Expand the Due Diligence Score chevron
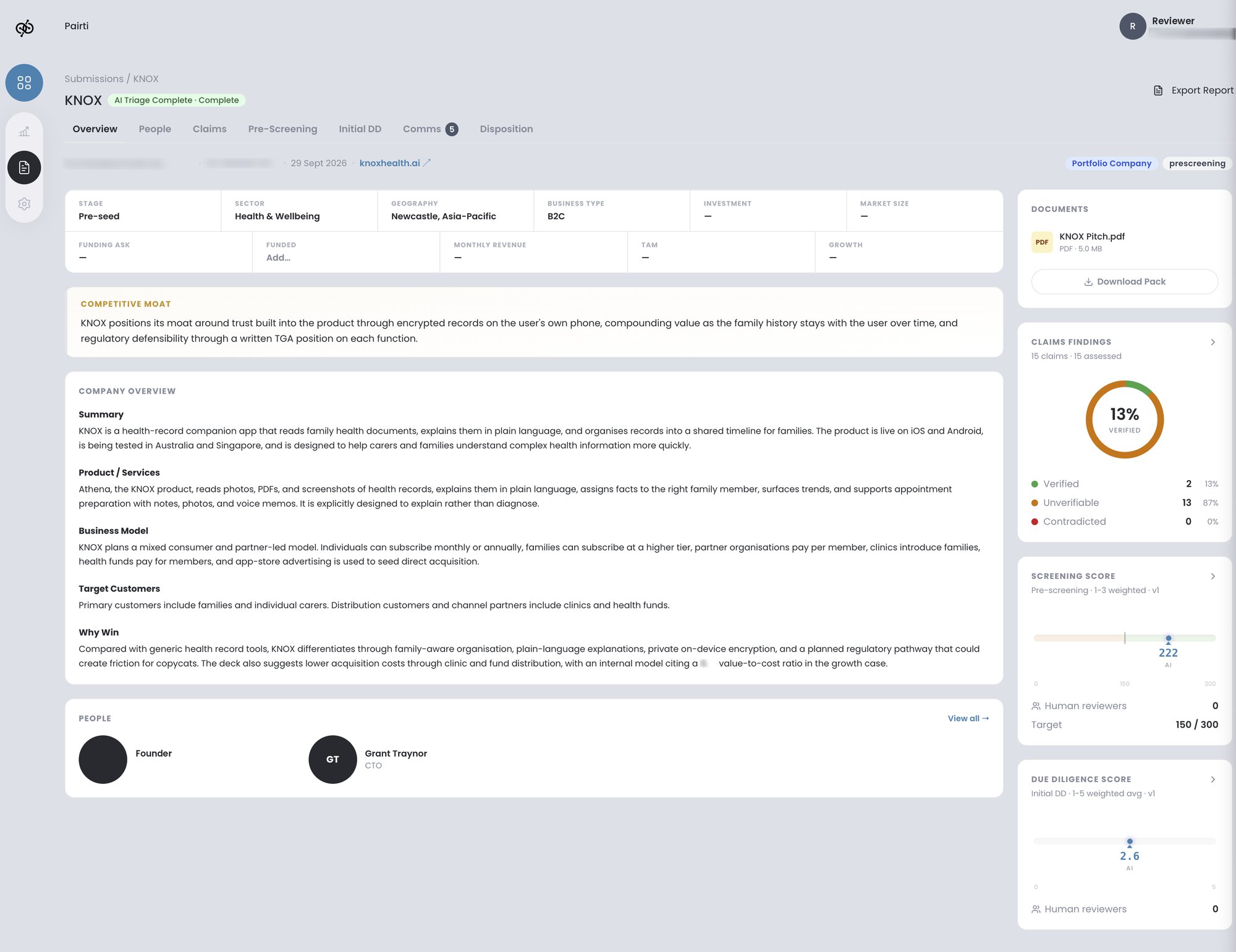1236x952 pixels. (1213, 780)
